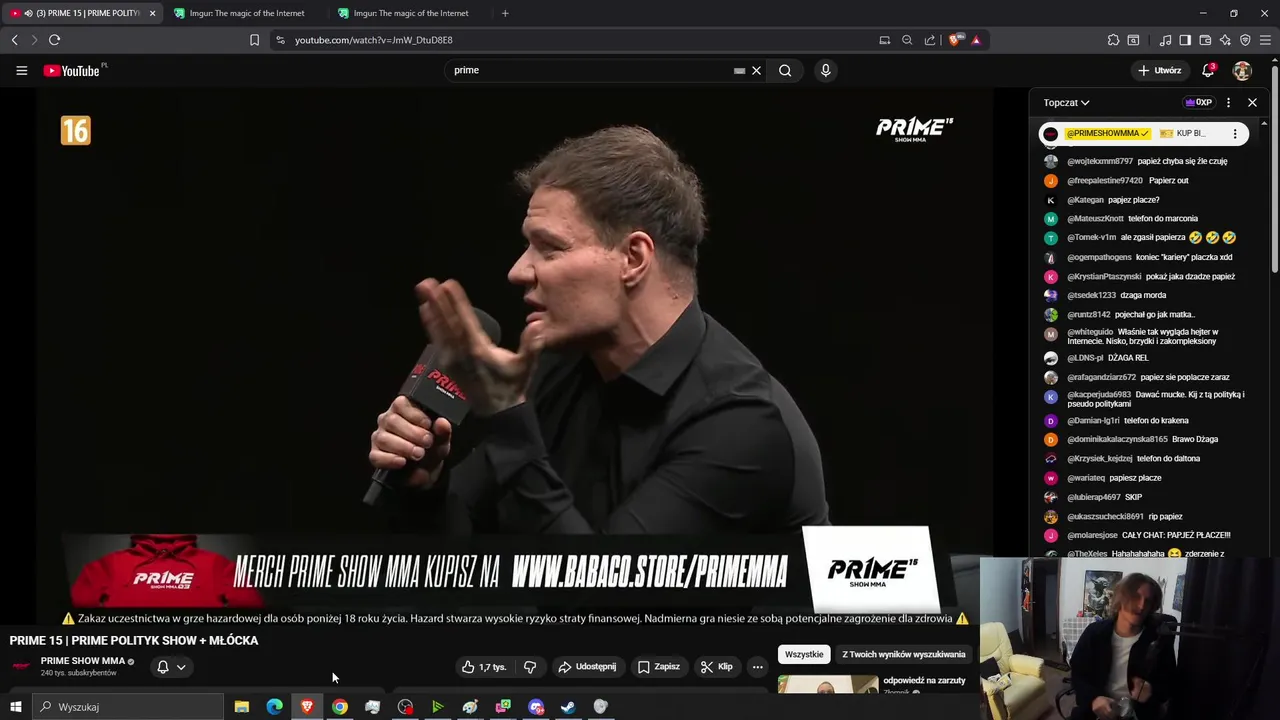Close the live chat panel
The height and width of the screenshot is (720, 1280).
pyautogui.click(x=1252, y=102)
